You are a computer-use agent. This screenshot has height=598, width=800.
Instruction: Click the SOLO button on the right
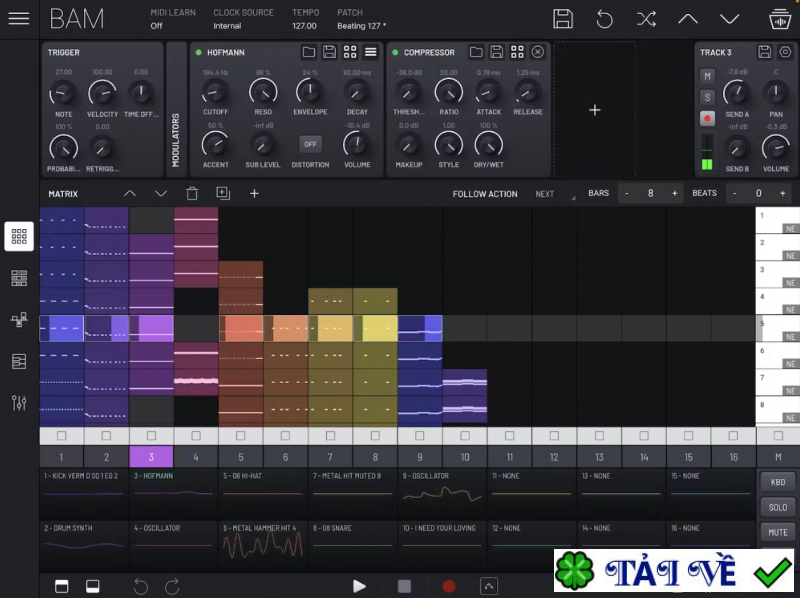(x=777, y=507)
